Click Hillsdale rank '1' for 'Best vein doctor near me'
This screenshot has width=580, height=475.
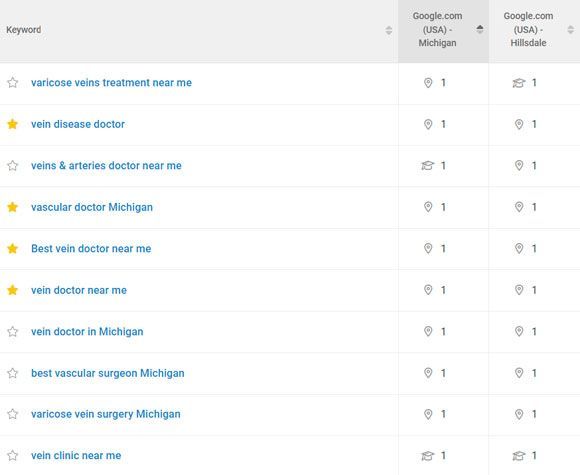point(534,248)
